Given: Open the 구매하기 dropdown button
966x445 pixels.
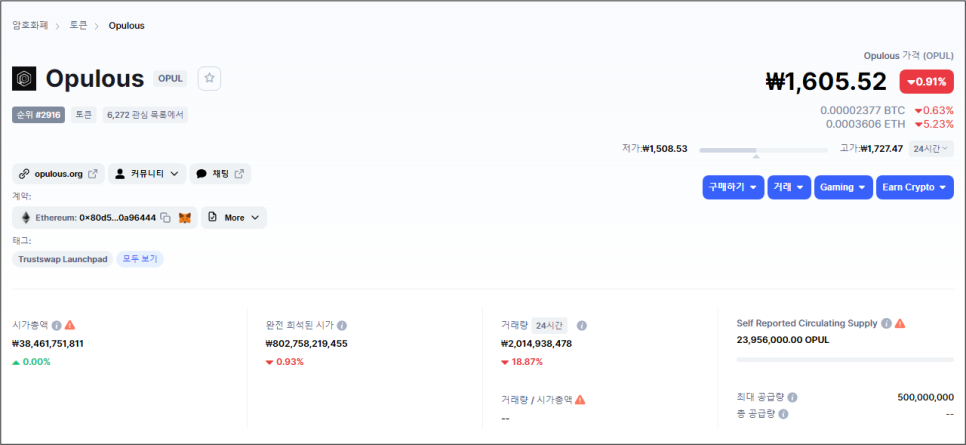Looking at the screenshot, I should (733, 187).
